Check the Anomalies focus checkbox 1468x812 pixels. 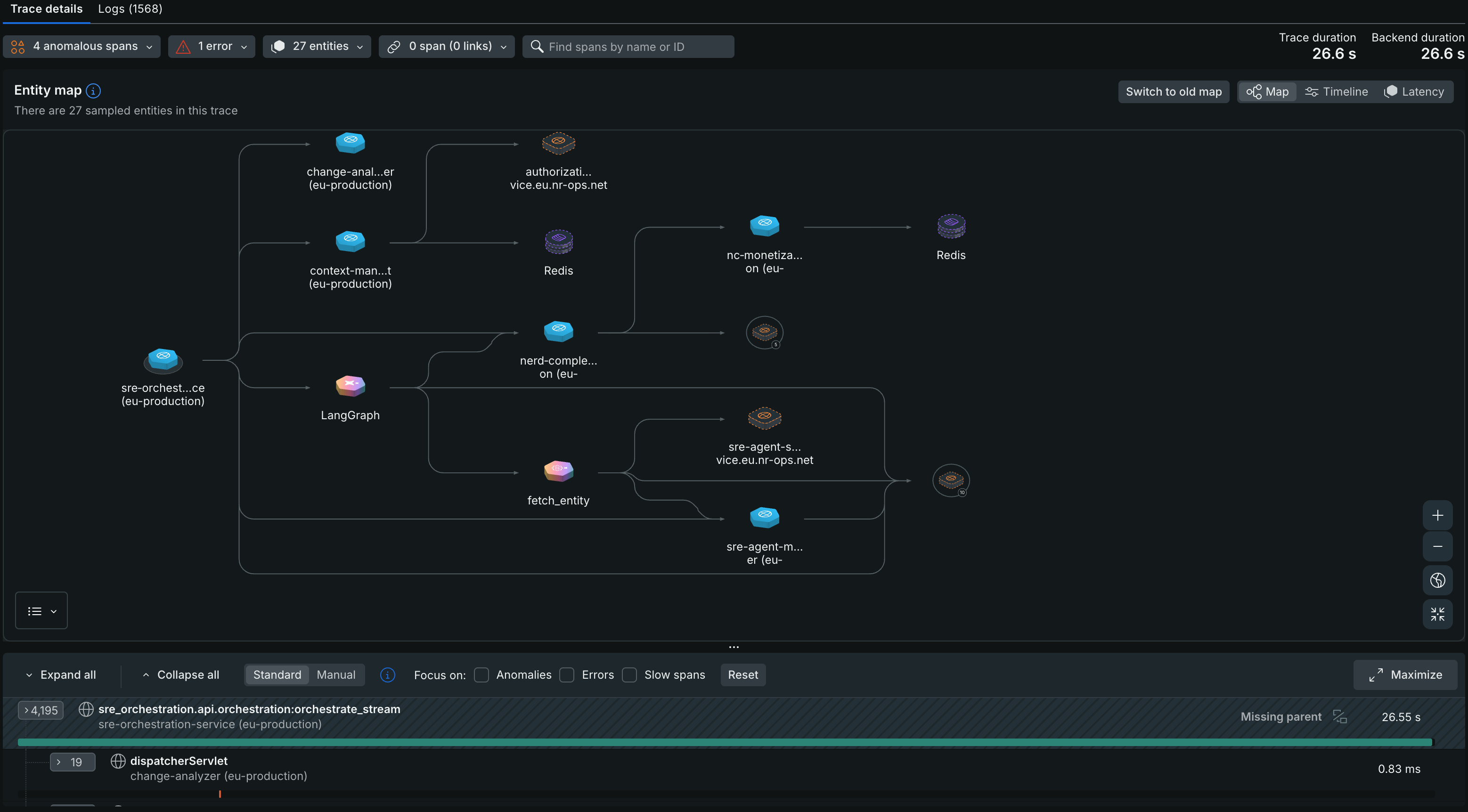point(481,675)
